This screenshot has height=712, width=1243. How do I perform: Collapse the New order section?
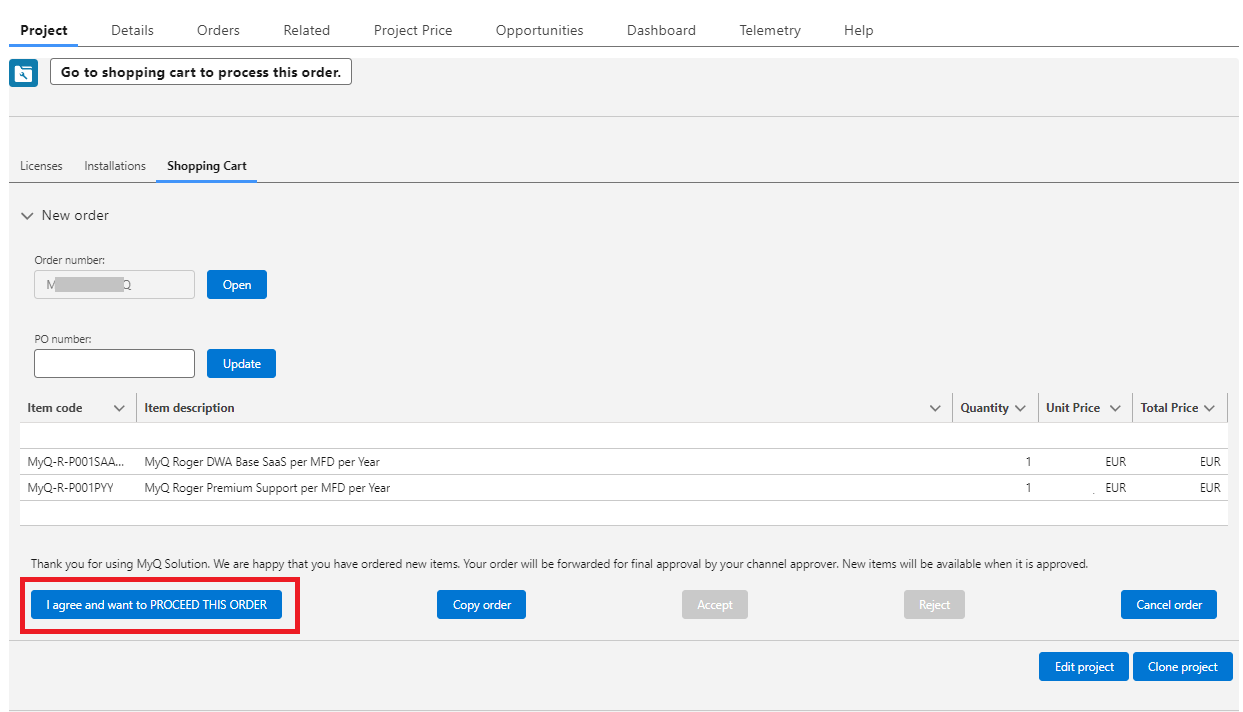[x=27, y=216]
